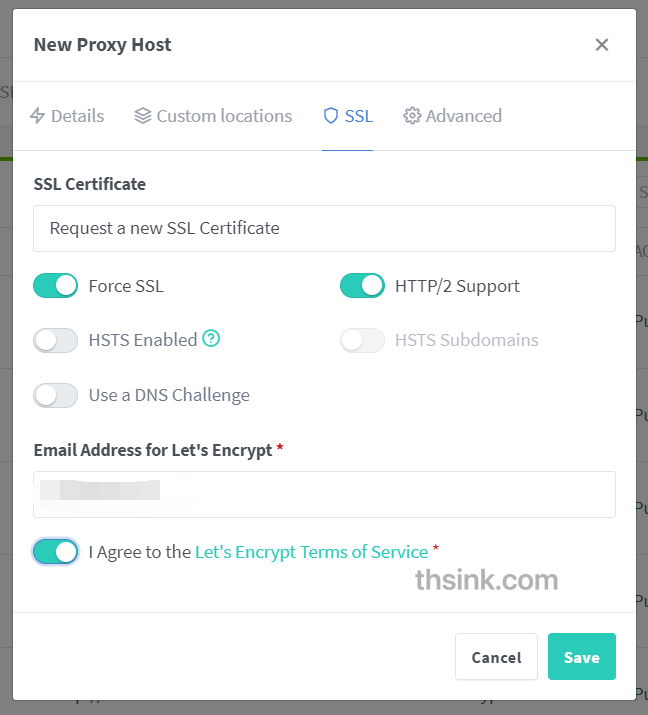This screenshot has height=715, width=648.
Task: Click the gear Advanced icon
Action: [412, 116]
